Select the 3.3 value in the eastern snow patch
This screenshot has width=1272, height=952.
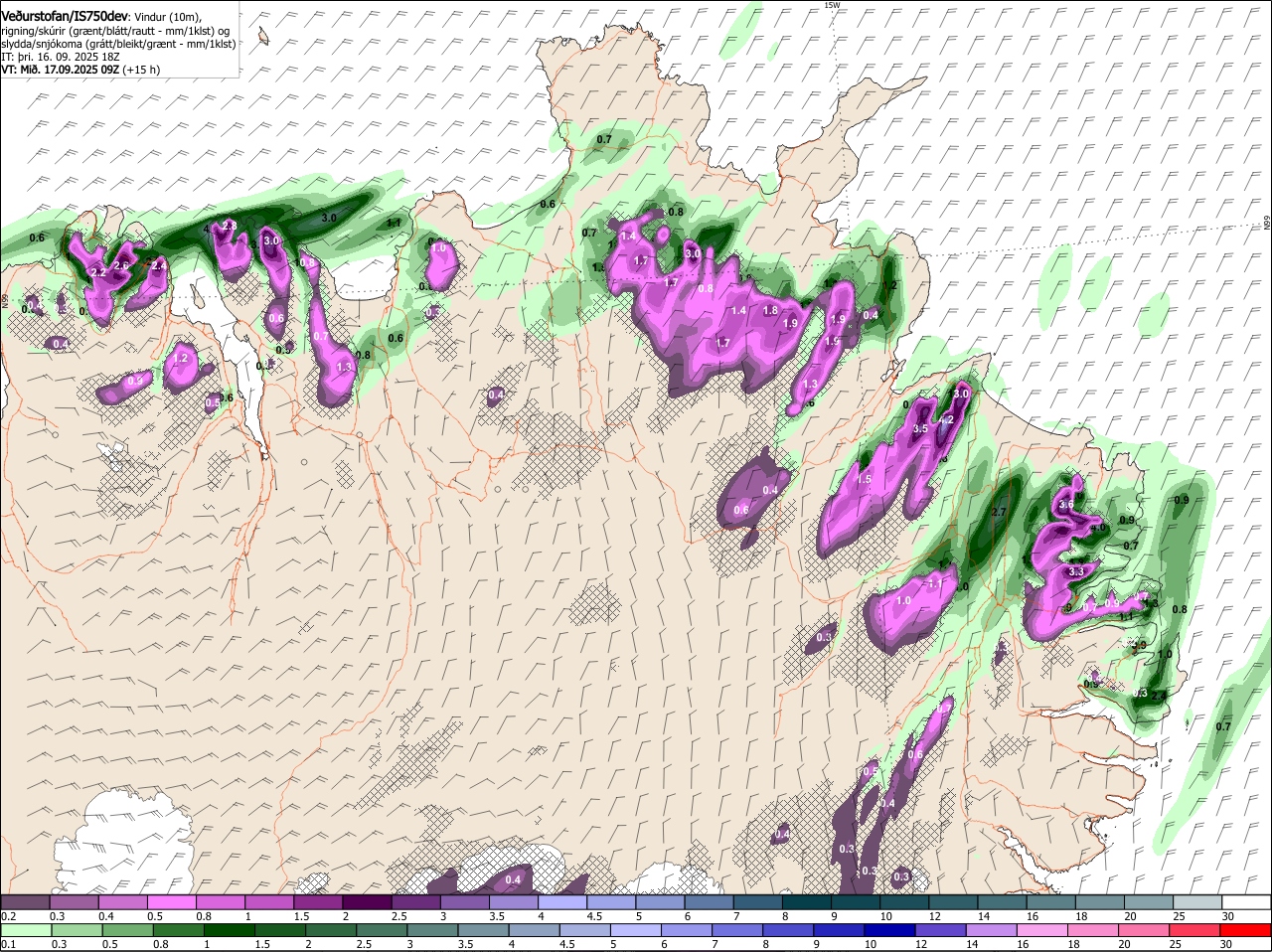[x=1075, y=572]
